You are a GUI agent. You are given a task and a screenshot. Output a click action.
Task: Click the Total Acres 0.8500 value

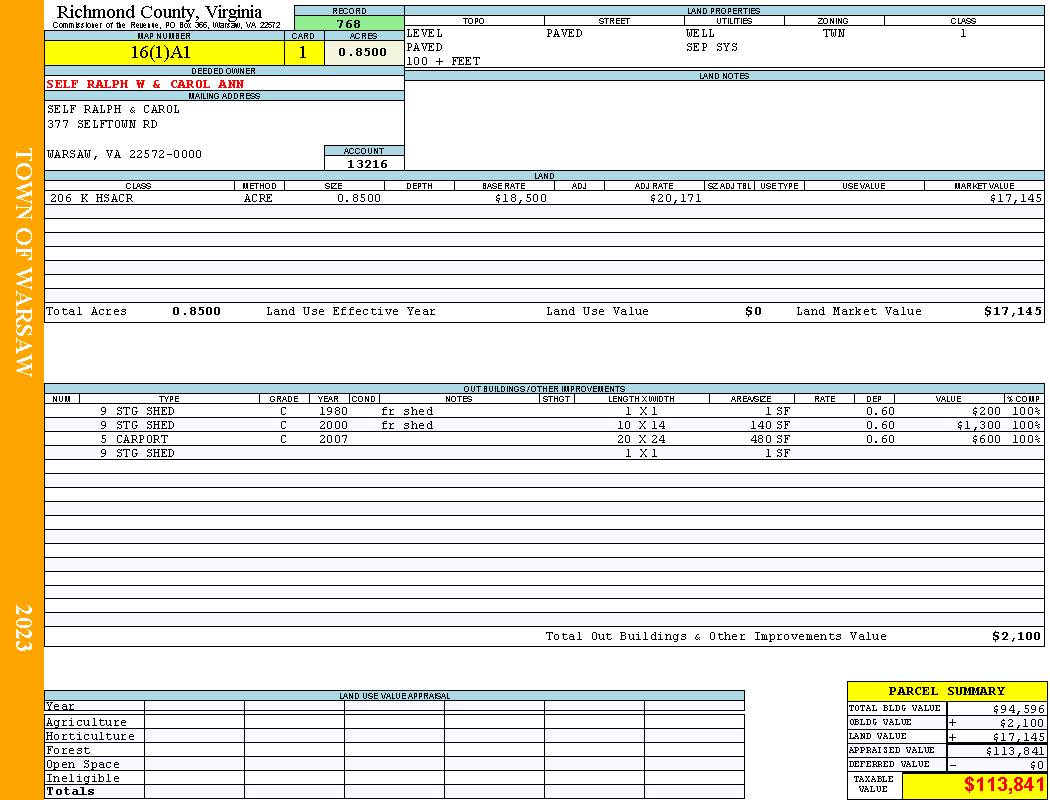point(196,311)
